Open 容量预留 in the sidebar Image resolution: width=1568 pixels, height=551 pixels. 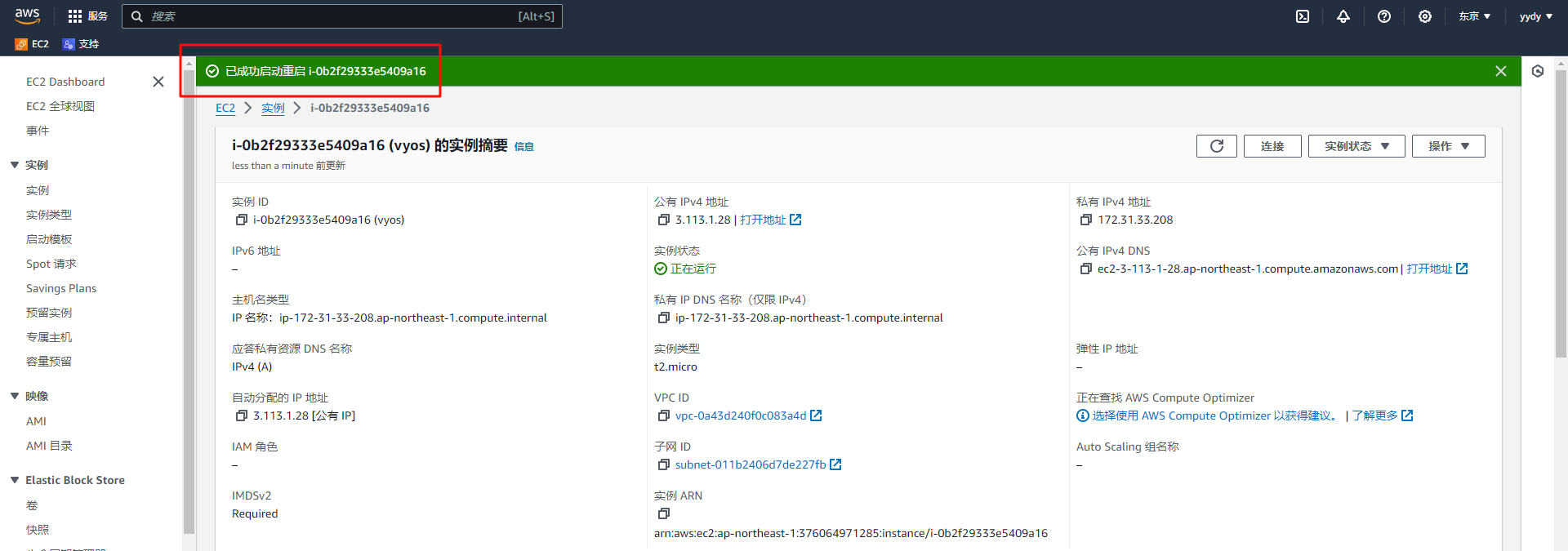[49, 362]
